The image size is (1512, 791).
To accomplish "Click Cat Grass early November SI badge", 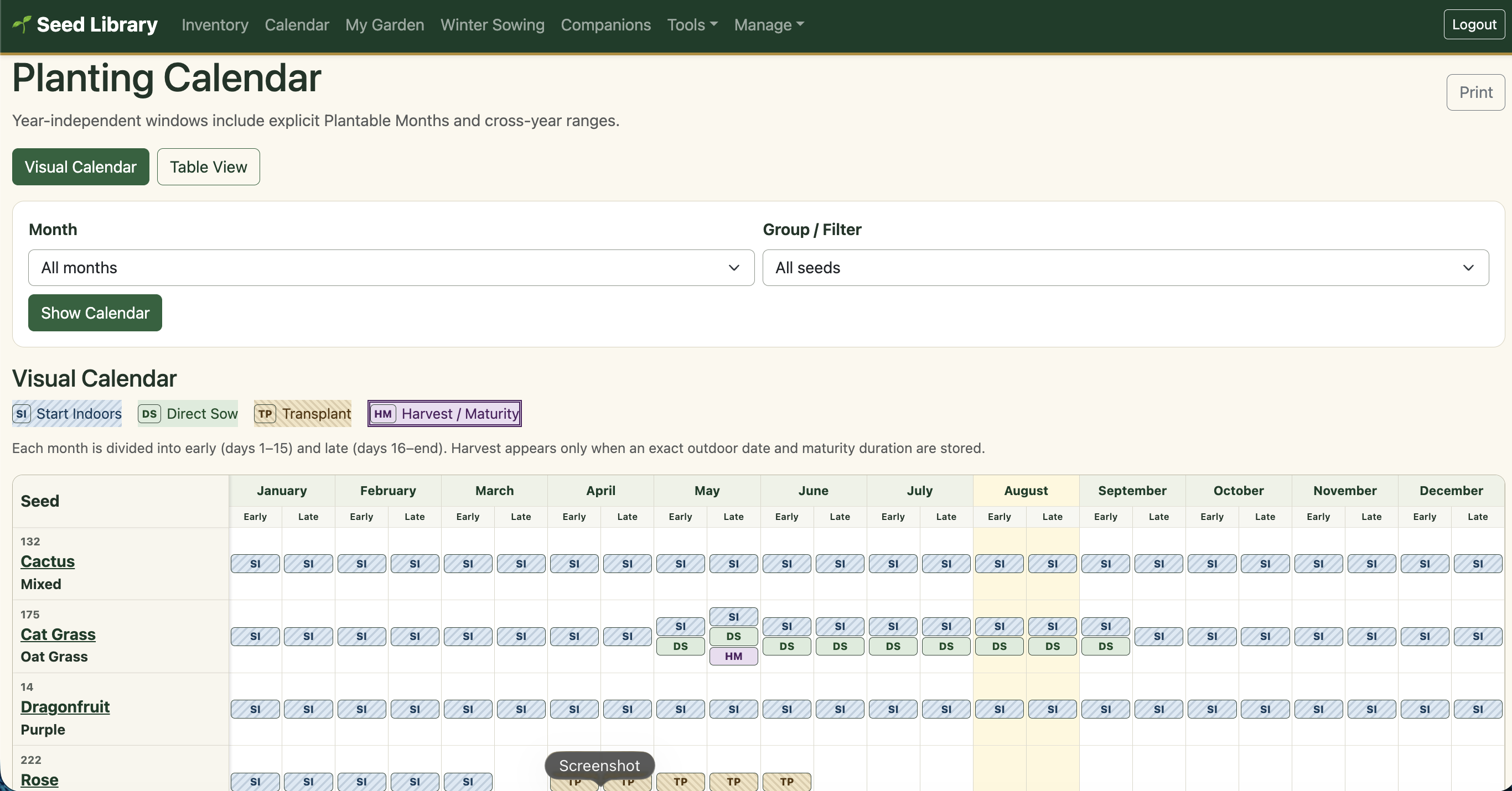I will pyautogui.click(x=1318, y=636).
